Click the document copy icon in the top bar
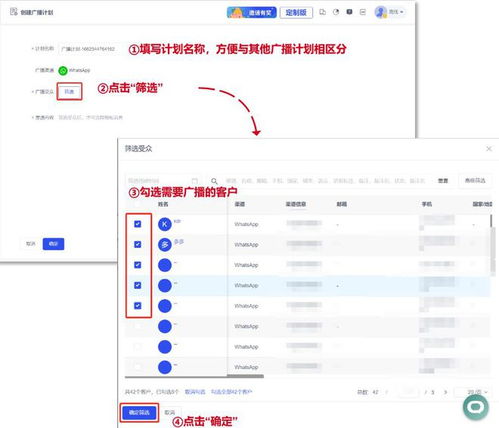Image resolution: width=499 pixels, height=428 pixels. [322, 12]
